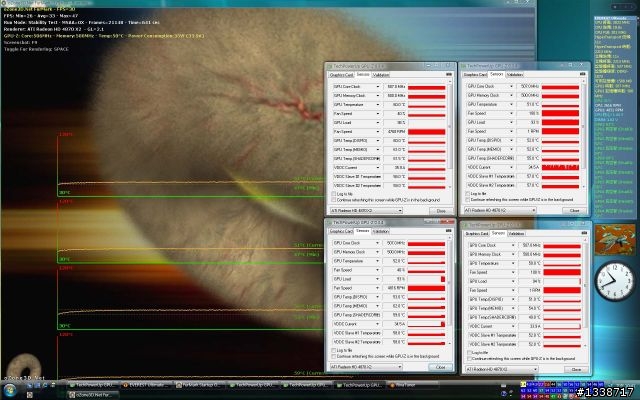
Task: Switch to Validation tab in the upper-left GPU-Z window
Action: point(381,75)
